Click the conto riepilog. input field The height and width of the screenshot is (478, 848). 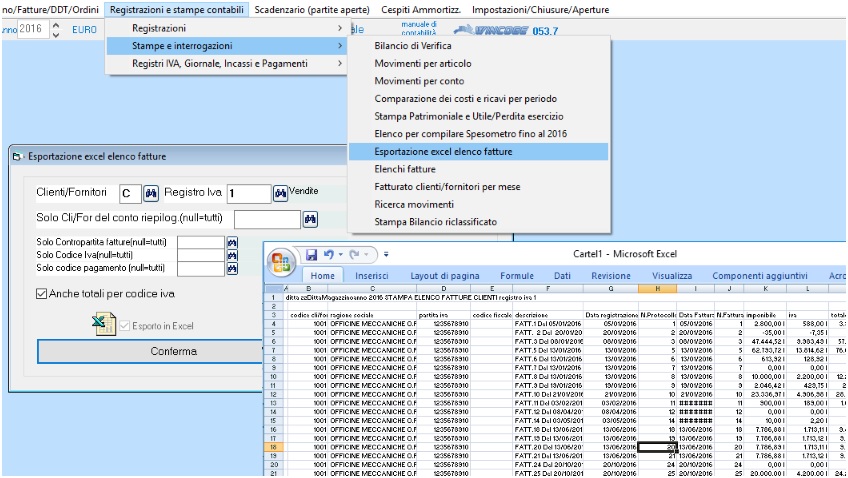(267, 220)
